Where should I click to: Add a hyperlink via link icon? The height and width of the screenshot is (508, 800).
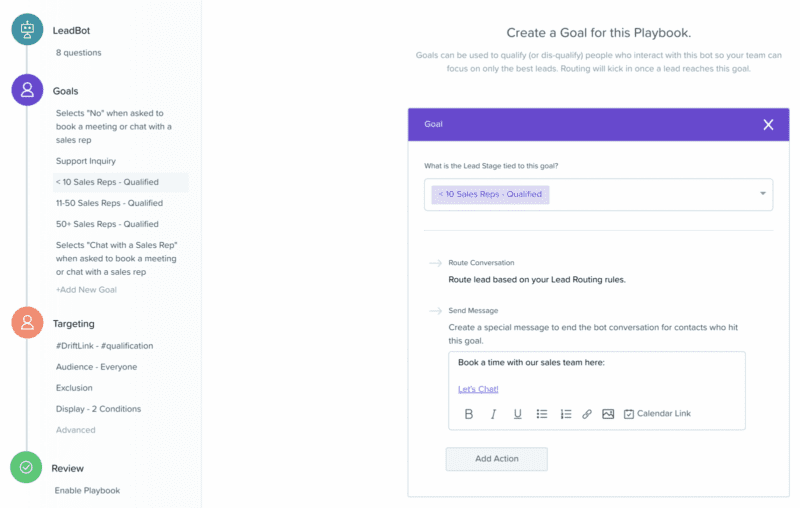[x=587, y=414]
